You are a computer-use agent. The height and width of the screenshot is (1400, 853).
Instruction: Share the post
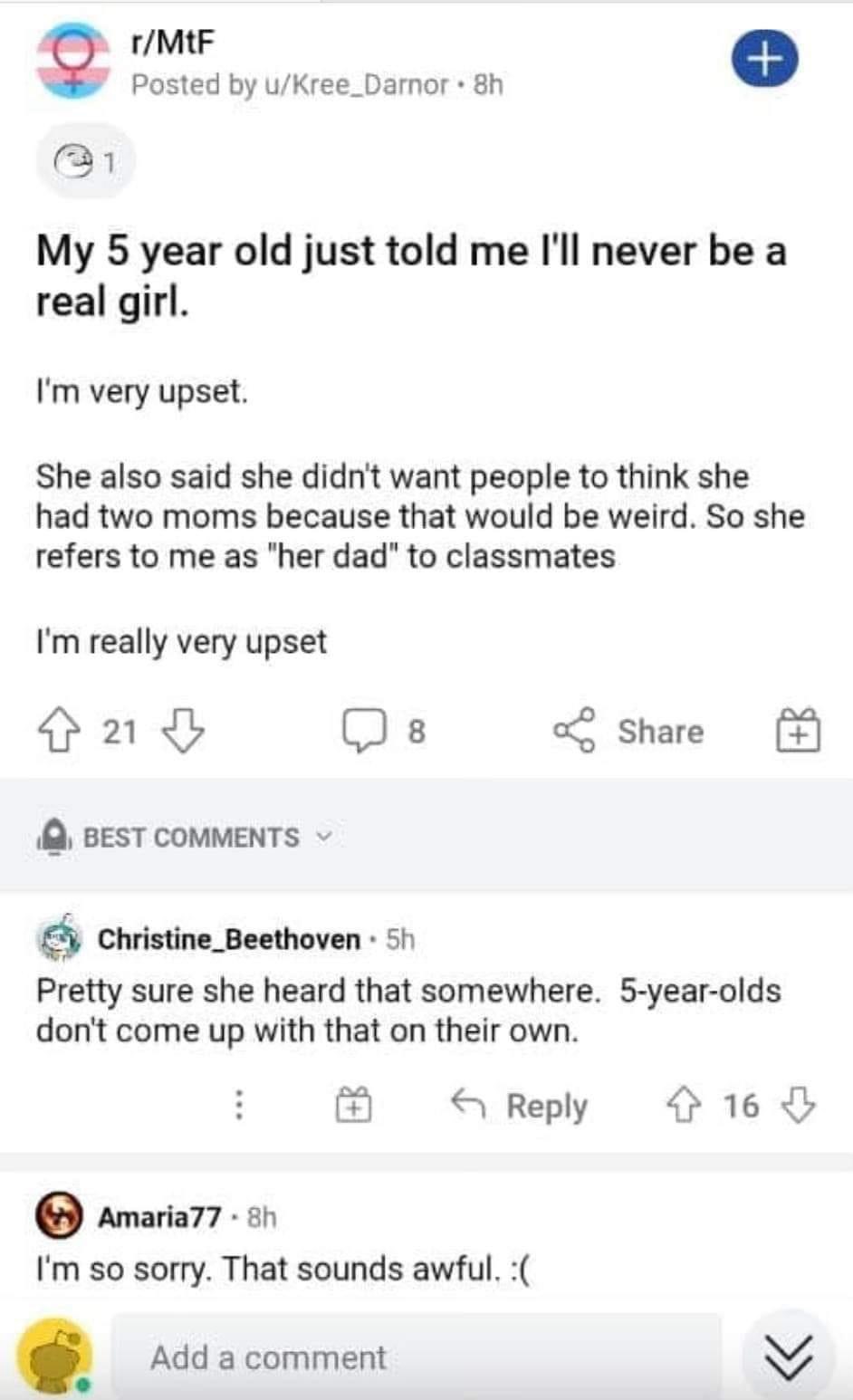[x=628, y=730]
